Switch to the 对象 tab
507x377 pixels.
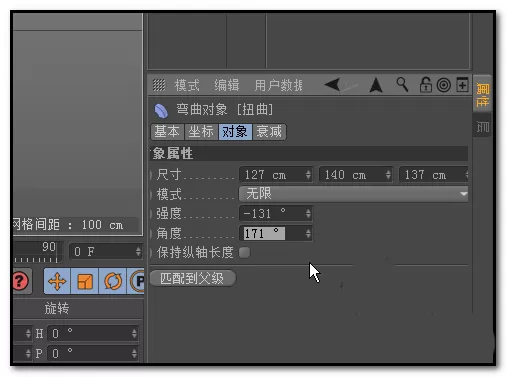point(235,131)
